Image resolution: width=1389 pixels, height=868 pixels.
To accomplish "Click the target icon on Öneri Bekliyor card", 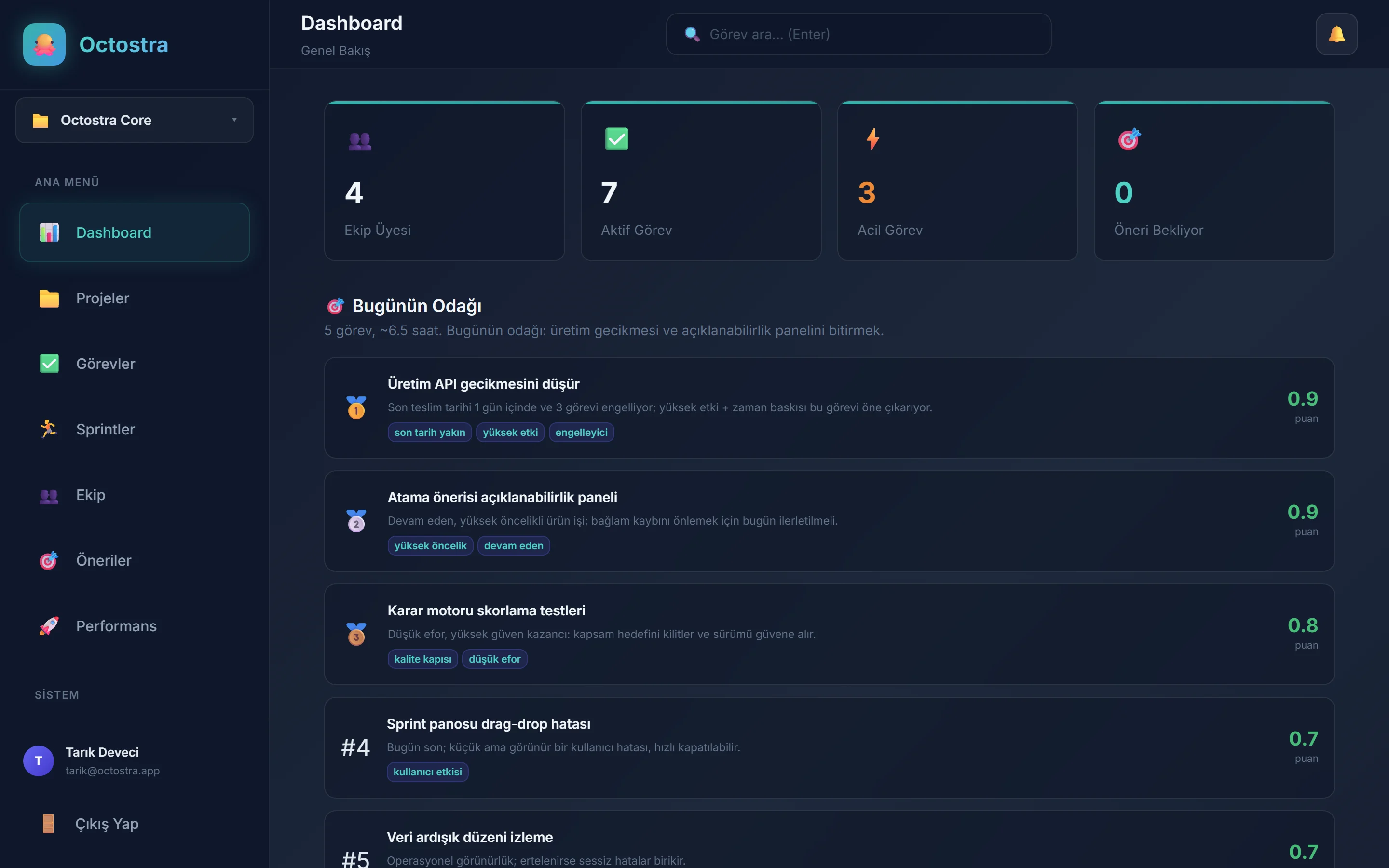I will coord(1129,139).
